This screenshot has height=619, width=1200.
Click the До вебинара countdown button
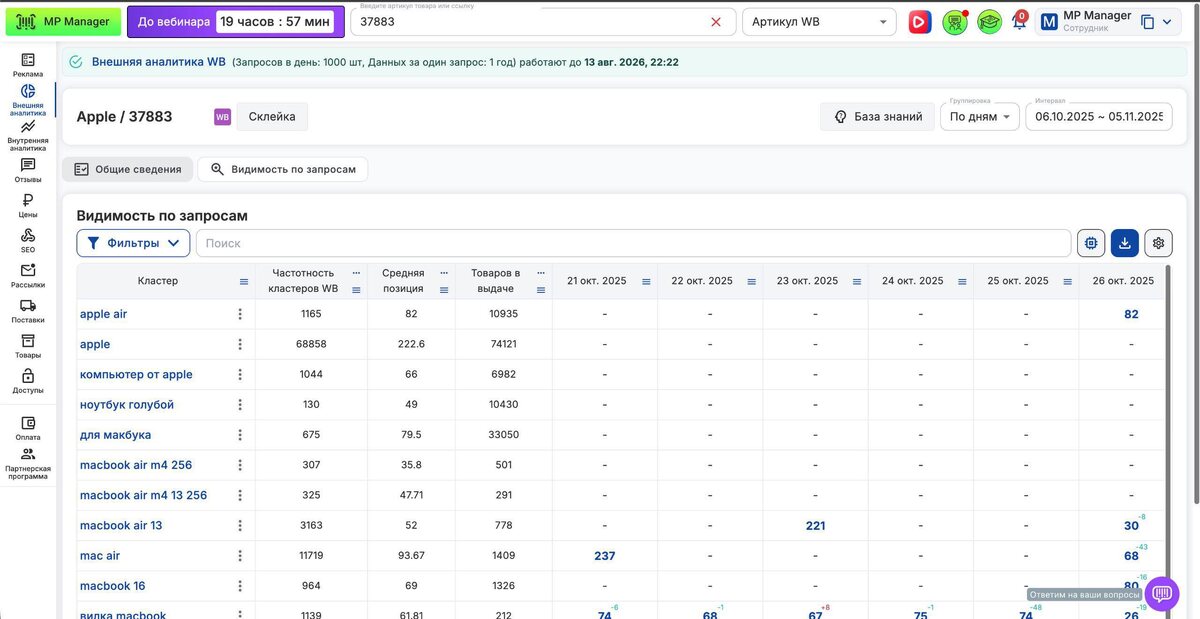click(x=236, y=22)
